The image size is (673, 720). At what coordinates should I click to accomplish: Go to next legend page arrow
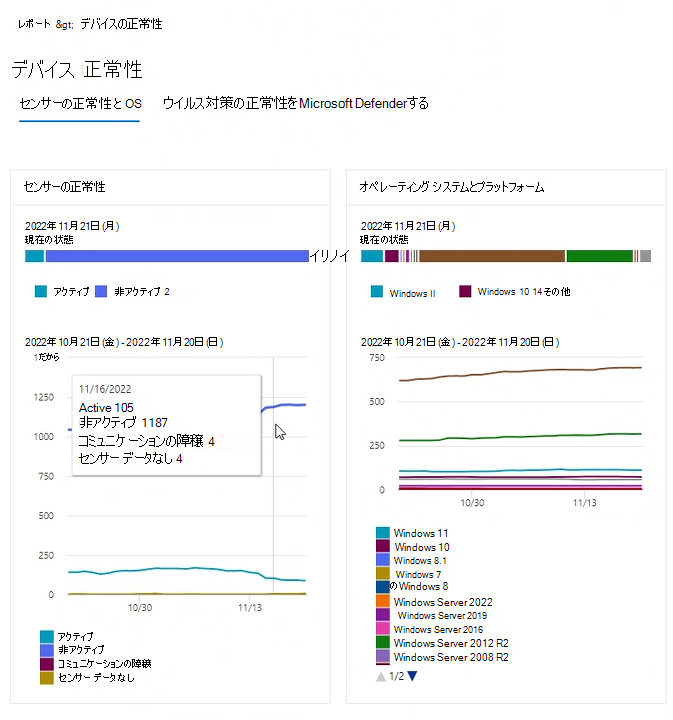[412, 676]
